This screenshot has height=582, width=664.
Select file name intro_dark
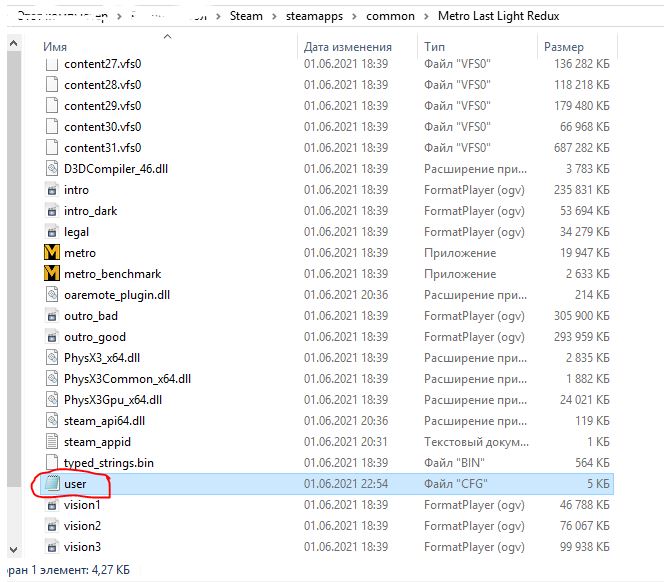[90, 211]
